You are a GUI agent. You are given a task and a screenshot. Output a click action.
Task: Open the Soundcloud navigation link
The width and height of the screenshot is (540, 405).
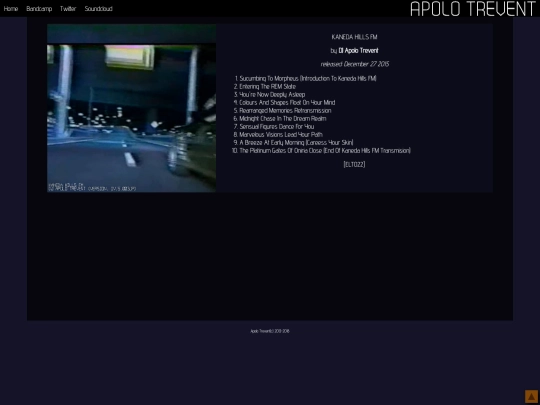click(x=98, y=9)
